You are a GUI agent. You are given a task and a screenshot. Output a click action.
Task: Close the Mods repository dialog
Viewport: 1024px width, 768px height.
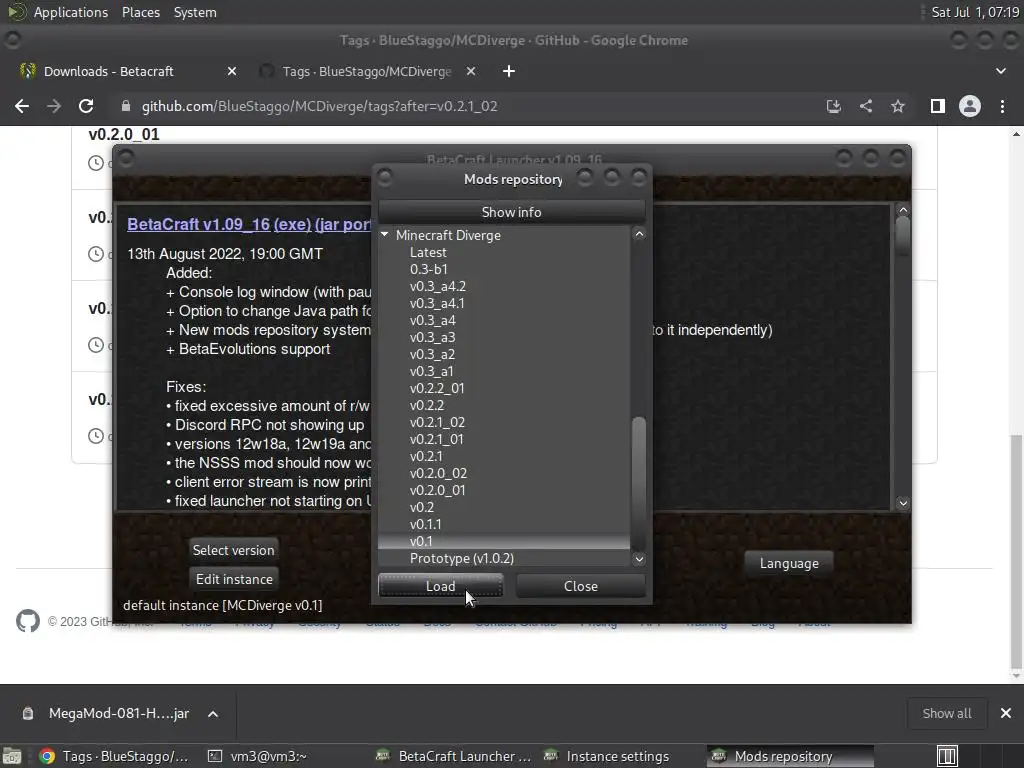click(x=581, y=586)
